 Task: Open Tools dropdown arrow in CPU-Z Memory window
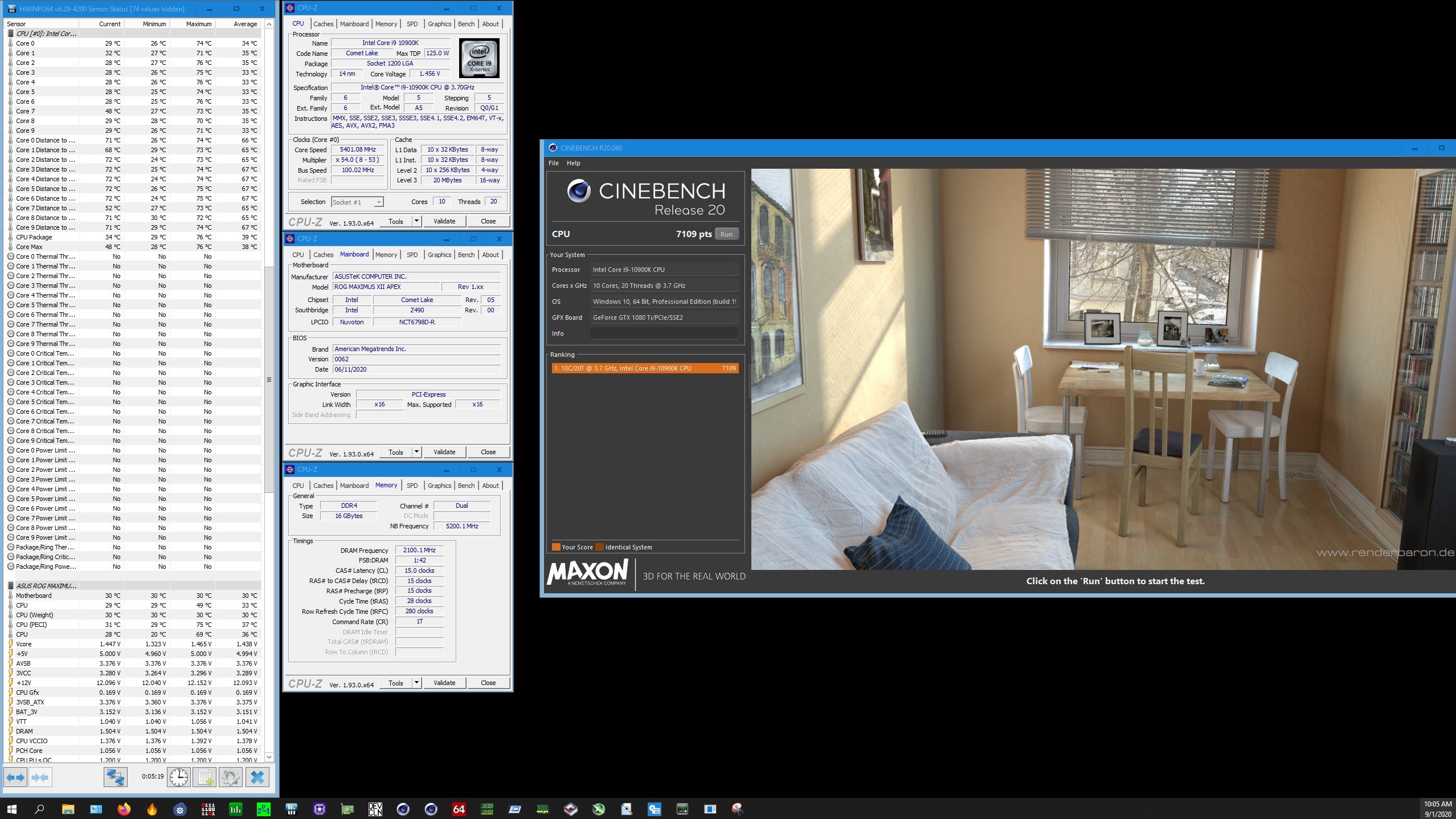pyautogui.click(x=416, y=683)
